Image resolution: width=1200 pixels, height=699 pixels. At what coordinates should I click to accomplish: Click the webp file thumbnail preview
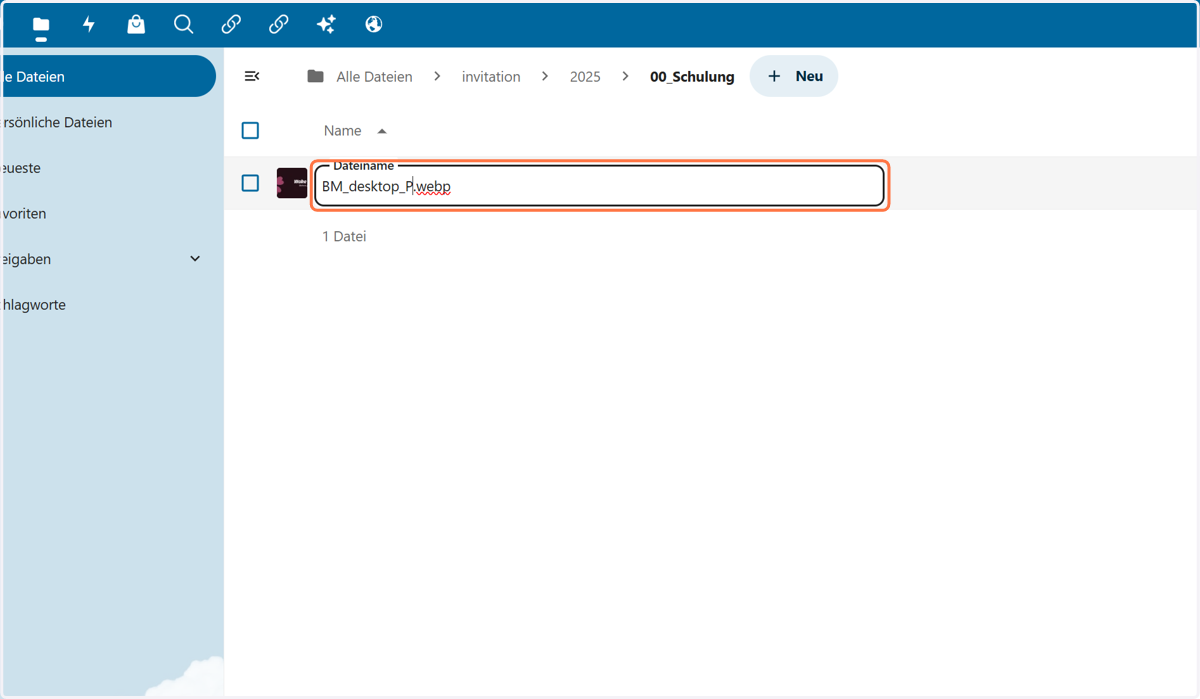pyautogui.click(x=292, y=183)
